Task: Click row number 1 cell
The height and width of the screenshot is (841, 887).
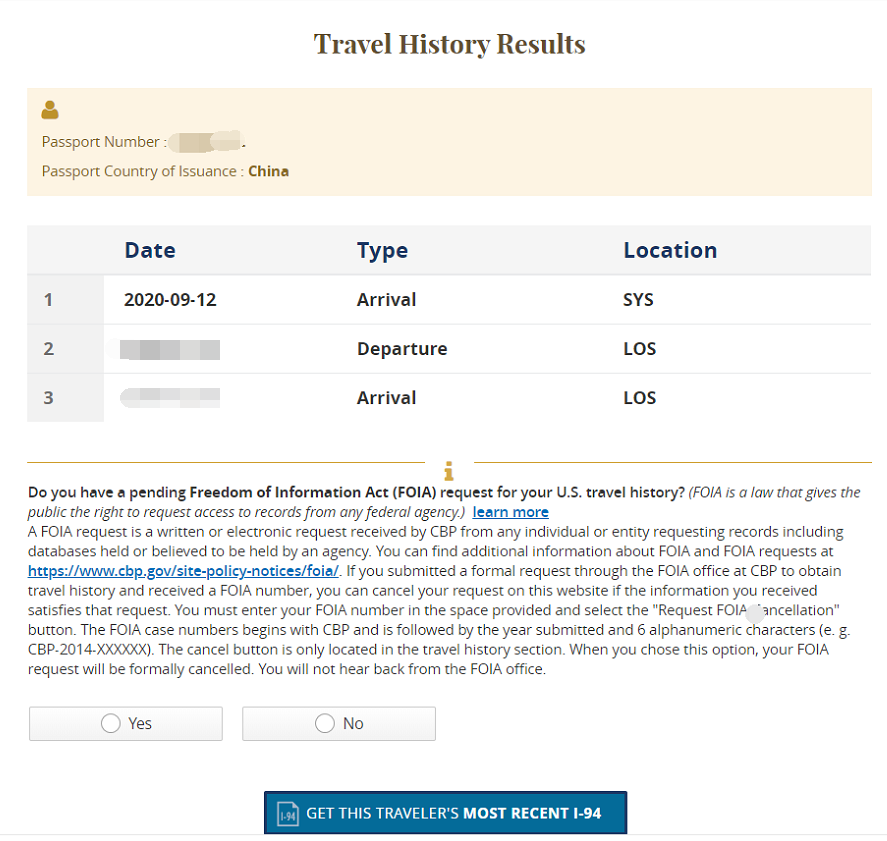Action: coord(49,299)
